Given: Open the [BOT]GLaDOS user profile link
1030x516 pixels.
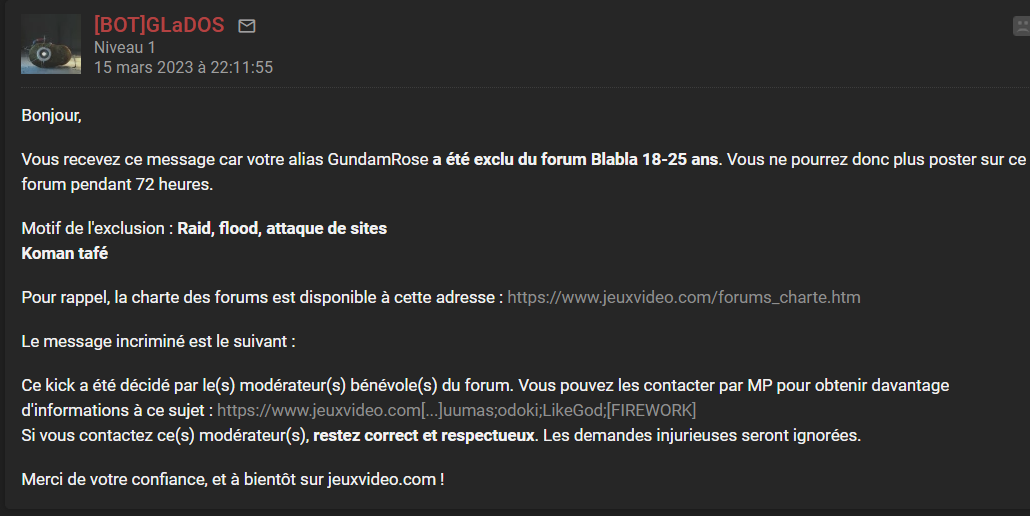Looking at the screenshot, I should point(159,25).
